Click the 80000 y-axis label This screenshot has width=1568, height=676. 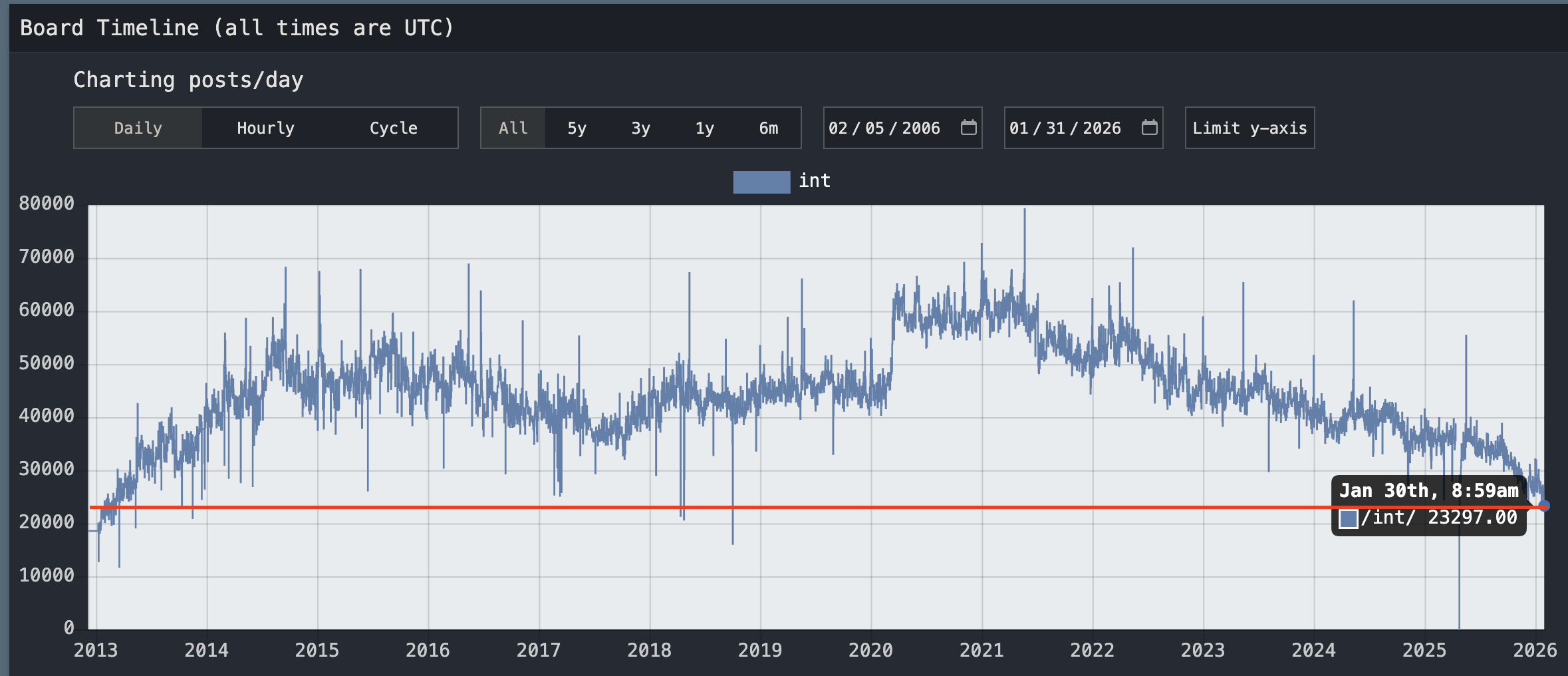47,204
